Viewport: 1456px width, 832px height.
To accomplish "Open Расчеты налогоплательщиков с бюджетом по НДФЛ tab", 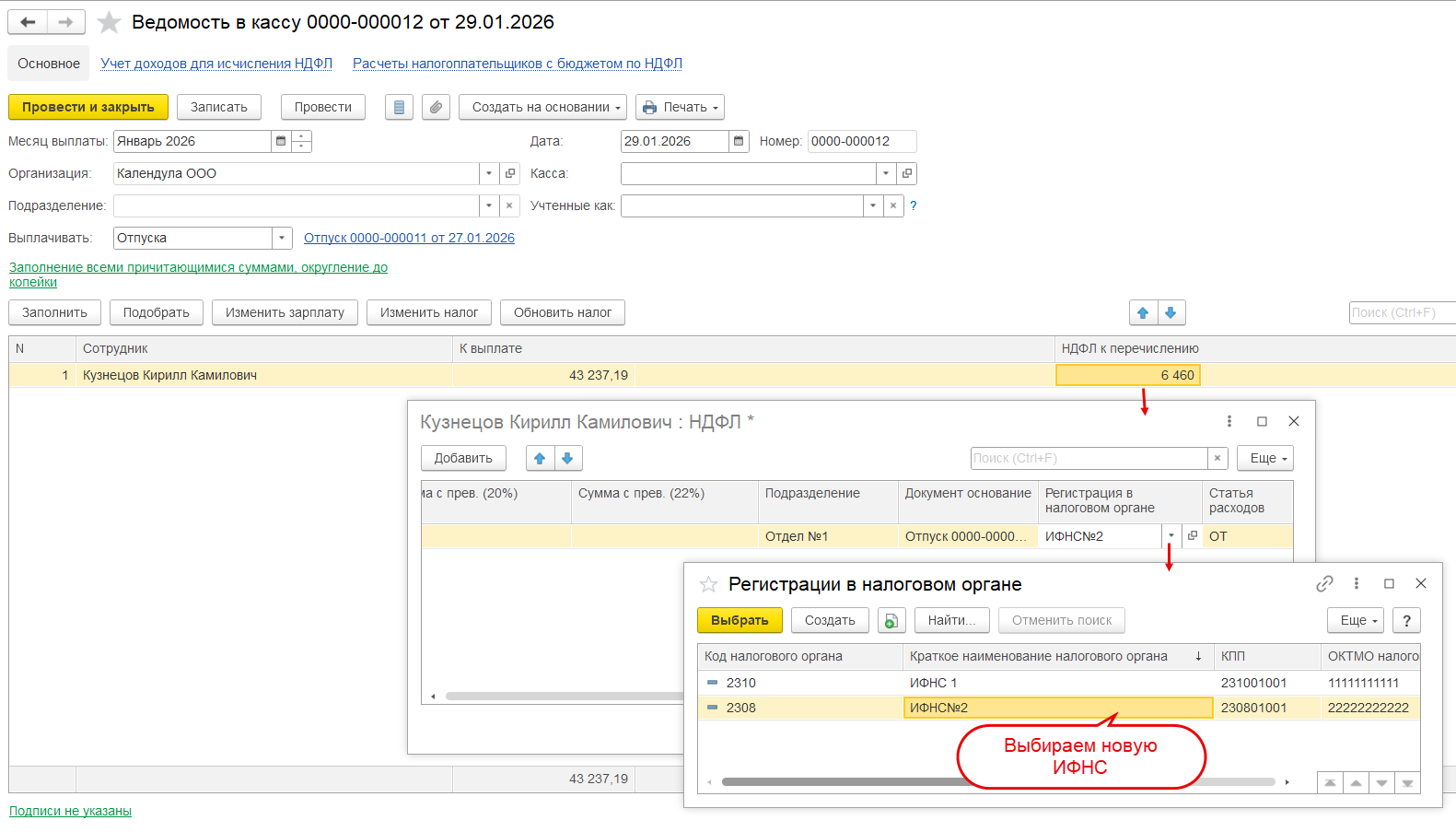I will coord(517,64).
